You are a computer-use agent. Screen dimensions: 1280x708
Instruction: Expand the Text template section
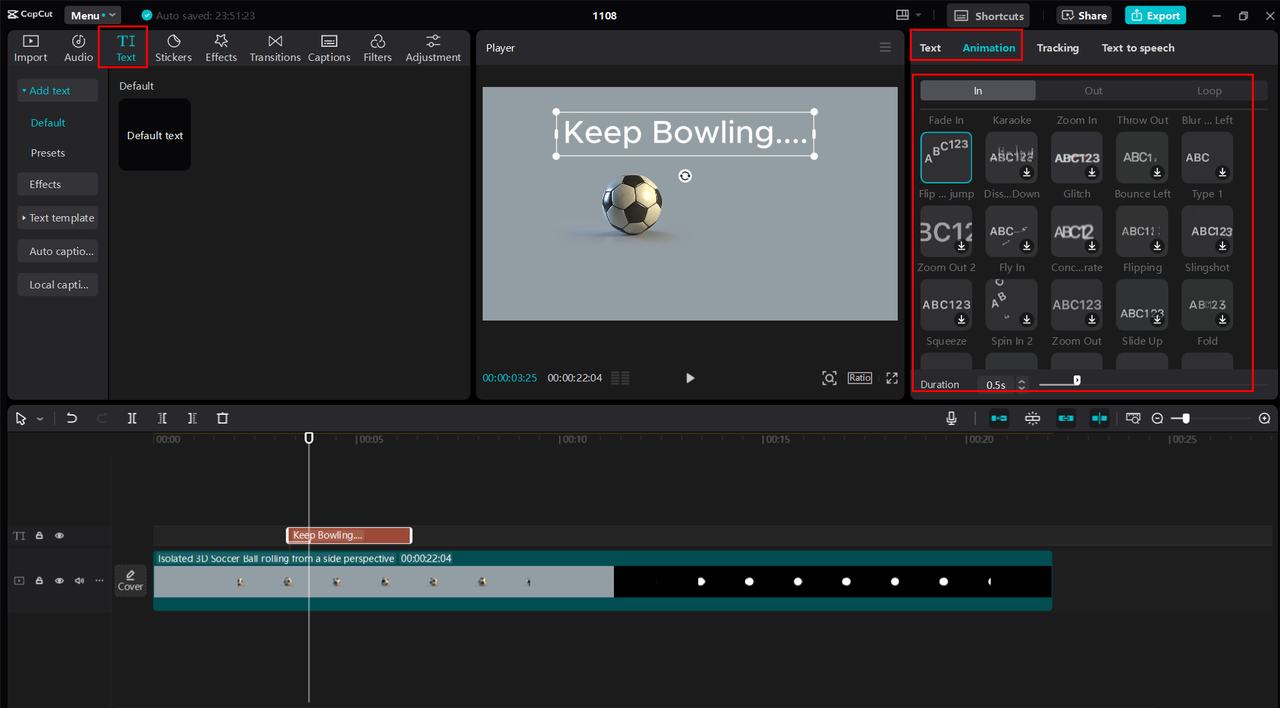click(x=57, y=218)
